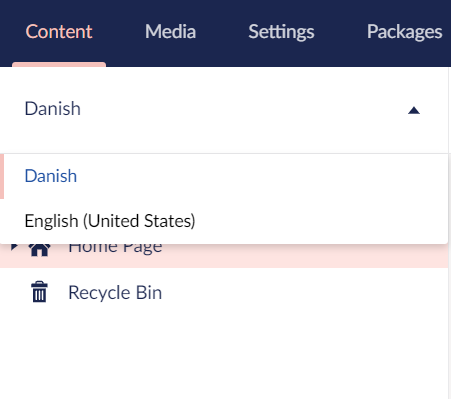The image size is (451, 399).
Task: Choose English (United States) from the list
Action: [x=110, y=221]
